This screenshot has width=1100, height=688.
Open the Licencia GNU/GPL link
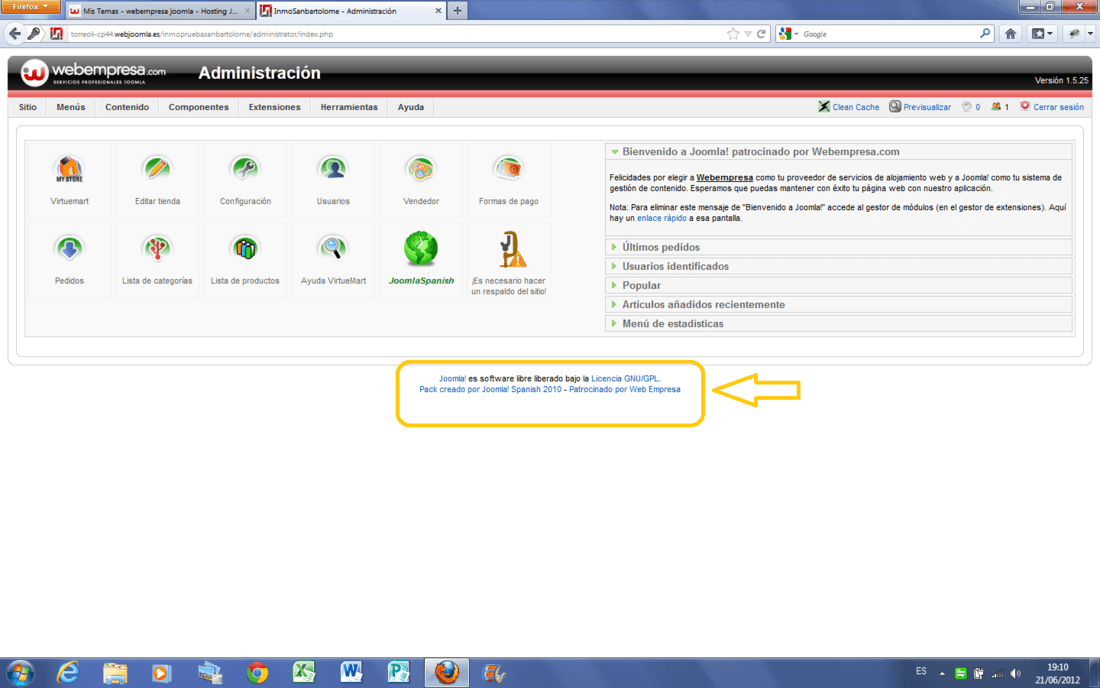625,379
